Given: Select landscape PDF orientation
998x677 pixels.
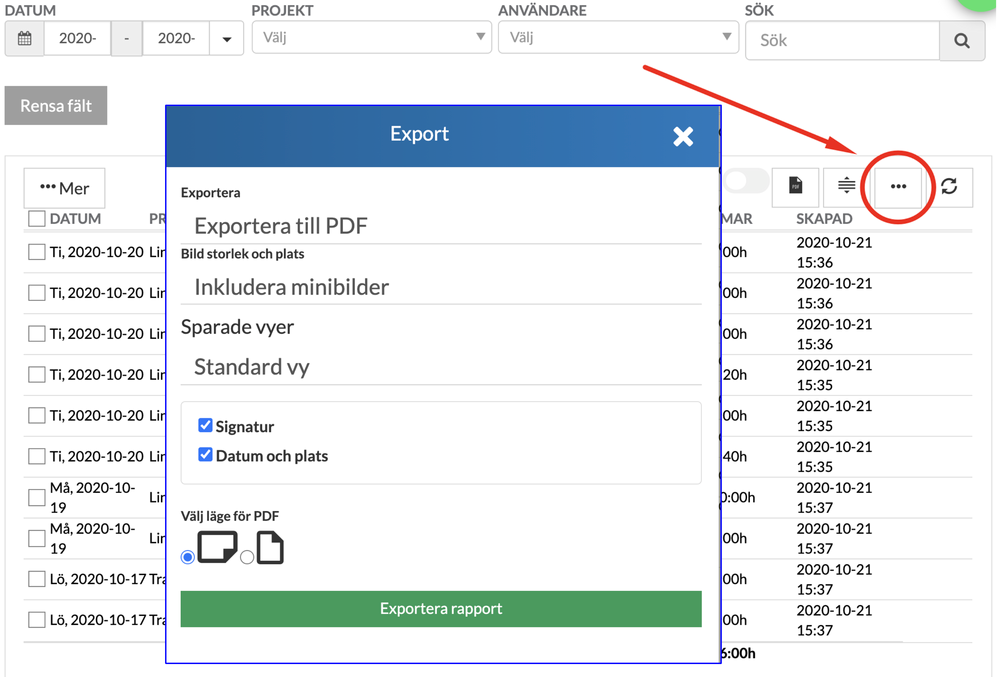Looking at the screenshot, I should [x=188, y=557].
